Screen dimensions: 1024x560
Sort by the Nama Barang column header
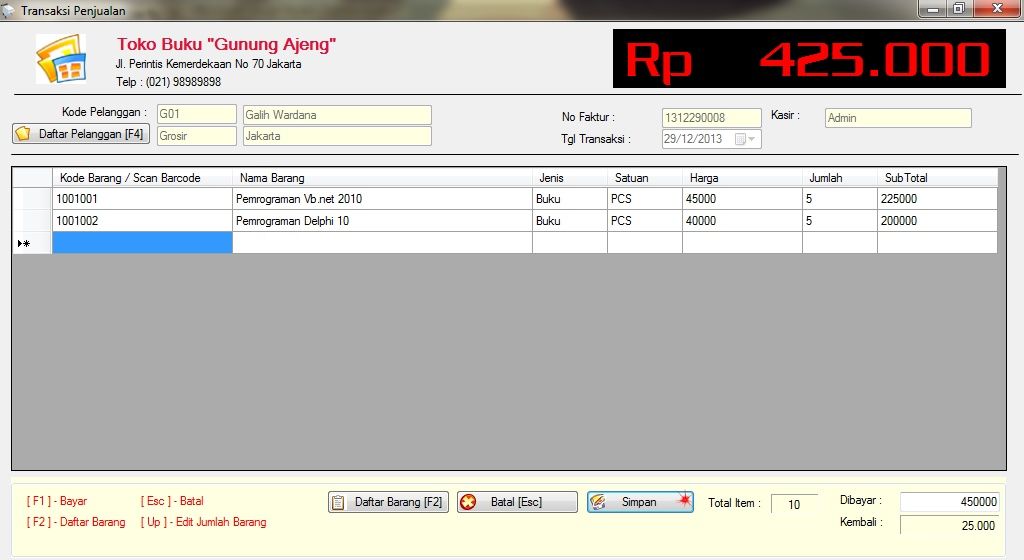pyautogui.click(x=382, y=178)
